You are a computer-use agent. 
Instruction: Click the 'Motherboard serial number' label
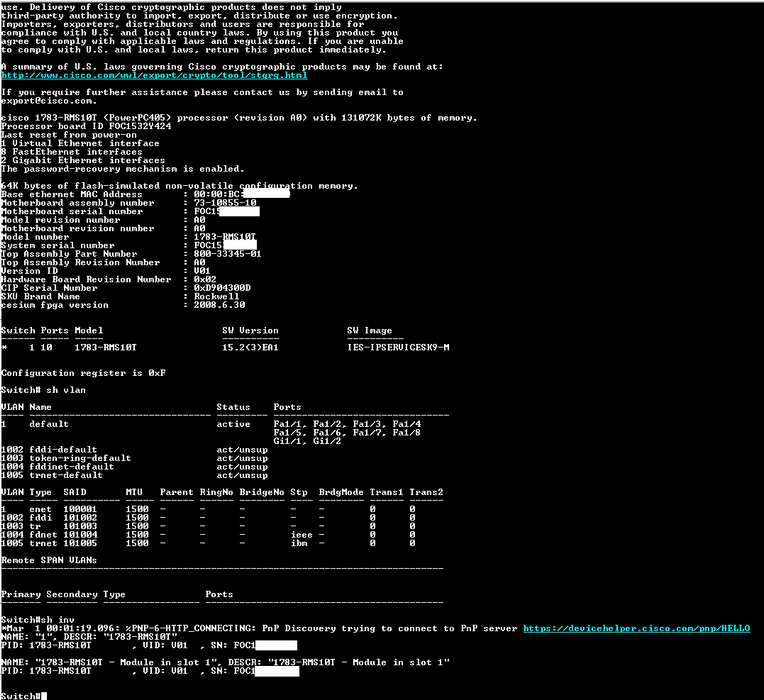[x=72, y=211]
